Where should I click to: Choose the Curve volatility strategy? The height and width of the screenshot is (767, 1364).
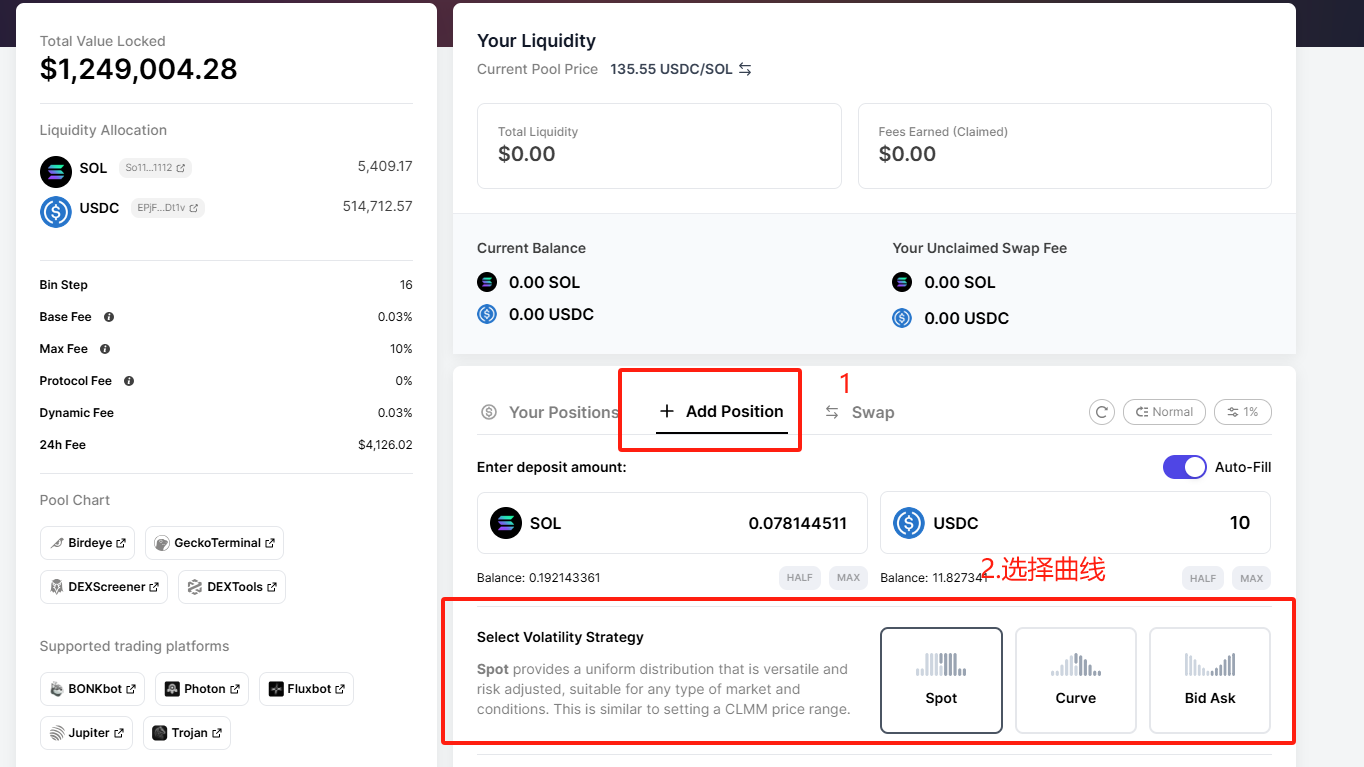1076,681
